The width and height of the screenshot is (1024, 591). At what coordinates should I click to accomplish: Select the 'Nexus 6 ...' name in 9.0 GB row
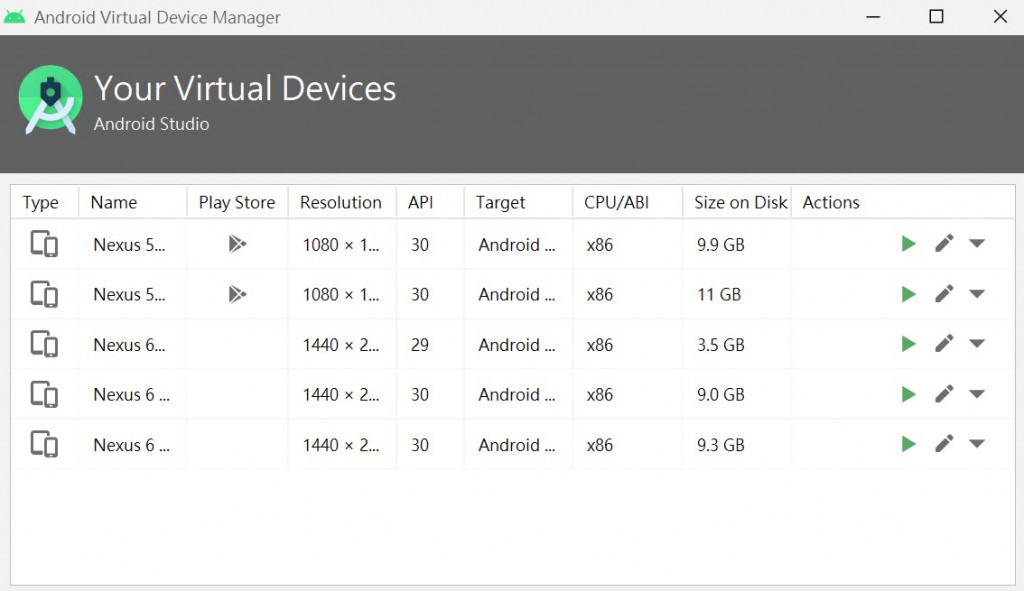pyautogui.click(x=131, y=394)
